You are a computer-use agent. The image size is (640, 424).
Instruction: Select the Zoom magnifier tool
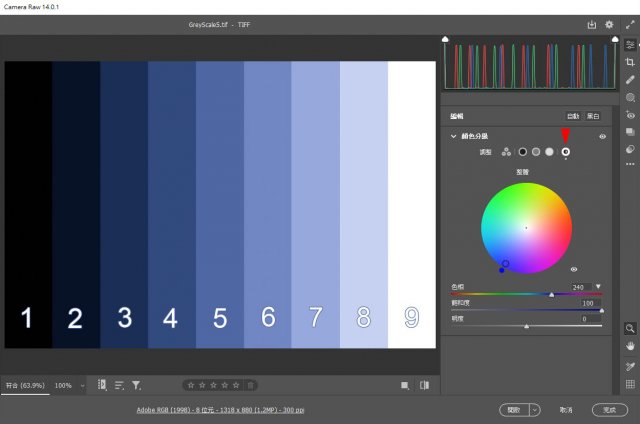pos(630,328)
